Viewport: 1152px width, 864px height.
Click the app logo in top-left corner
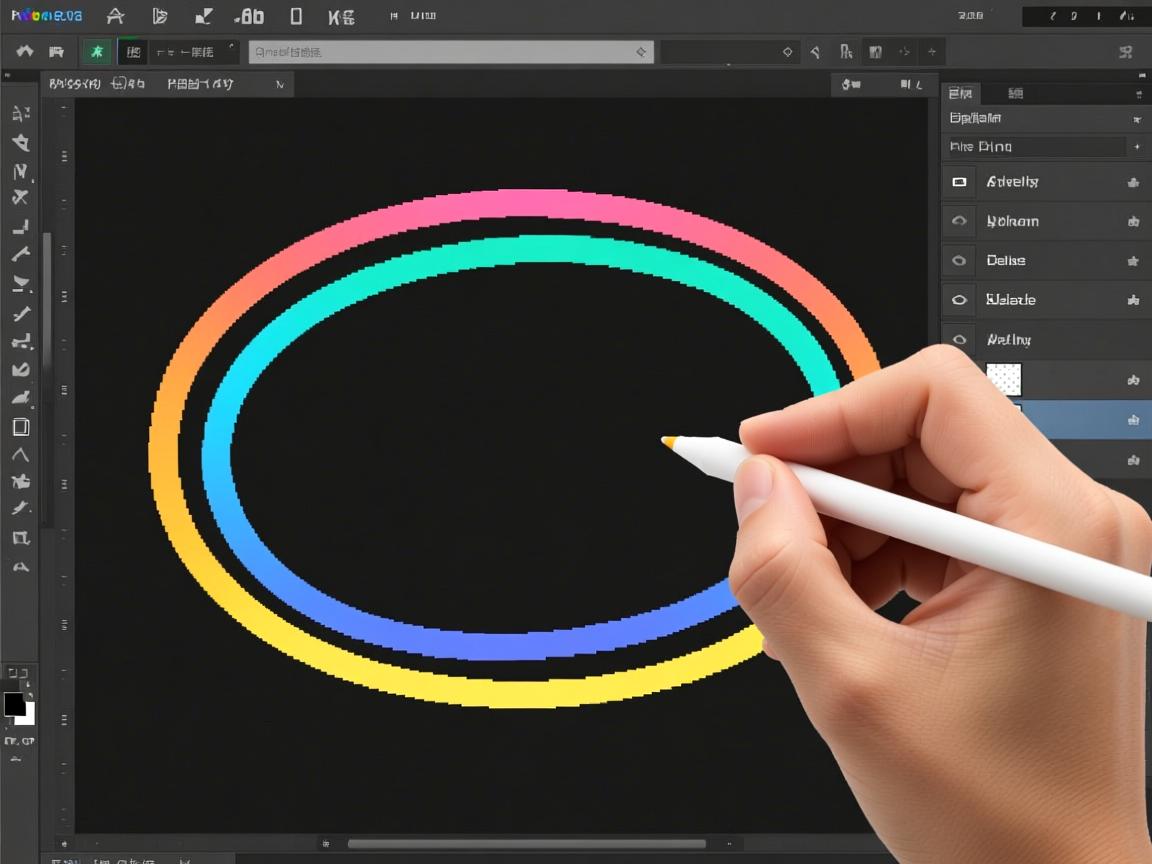coord(47,16)
